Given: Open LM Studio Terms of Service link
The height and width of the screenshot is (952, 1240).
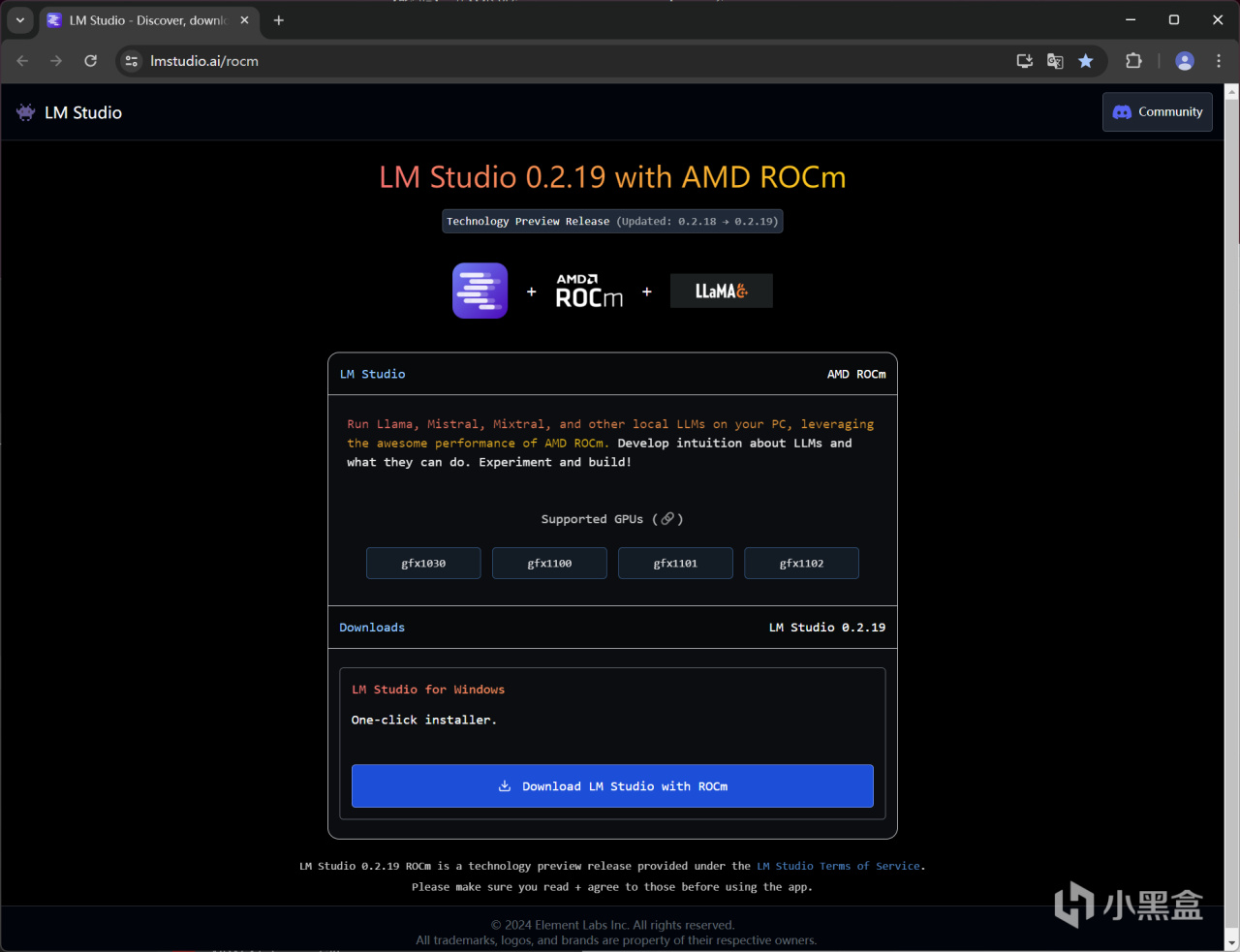Looking at the screenshot, I should click(x=839, y=866).
